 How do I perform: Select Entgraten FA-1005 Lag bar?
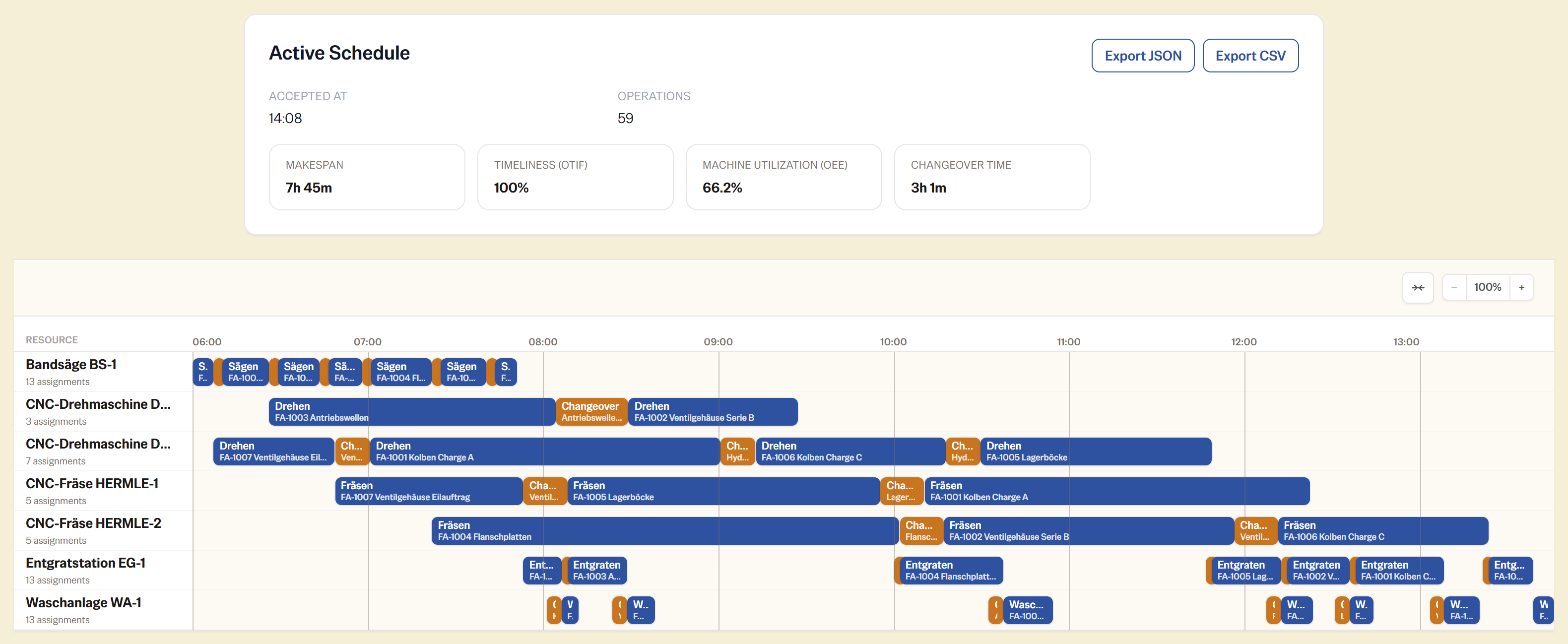(x=1245, y=571)
